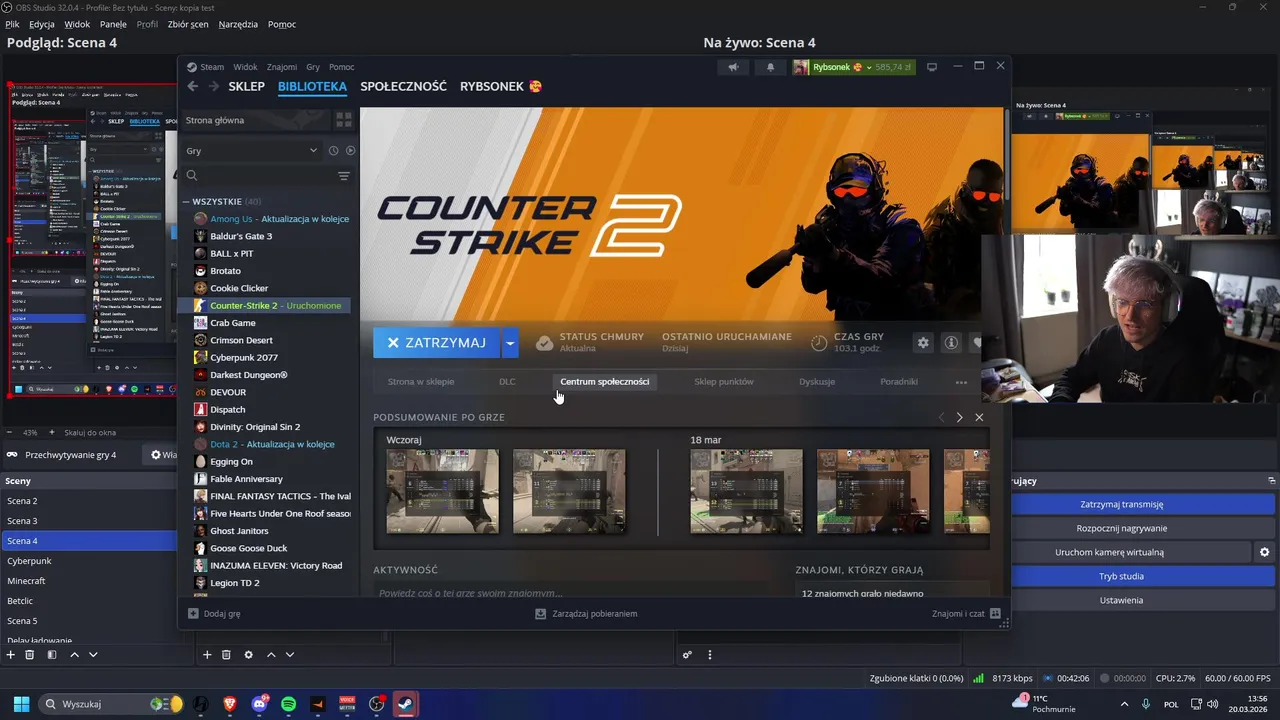Filter library by ready to play icon

(350, 151)
